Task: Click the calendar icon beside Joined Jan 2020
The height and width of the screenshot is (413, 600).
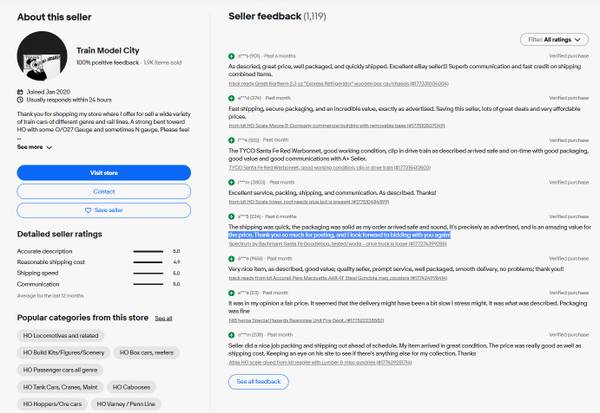Action: (x=21, y=93)
